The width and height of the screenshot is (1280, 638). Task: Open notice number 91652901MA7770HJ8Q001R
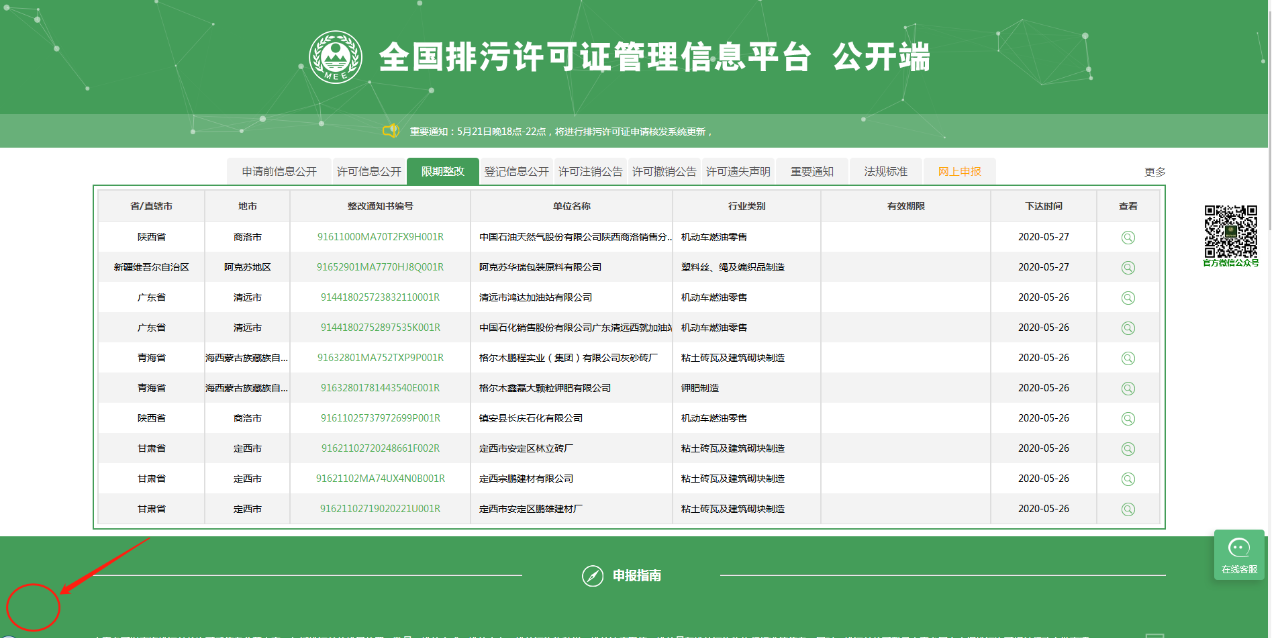pos(380,268)
